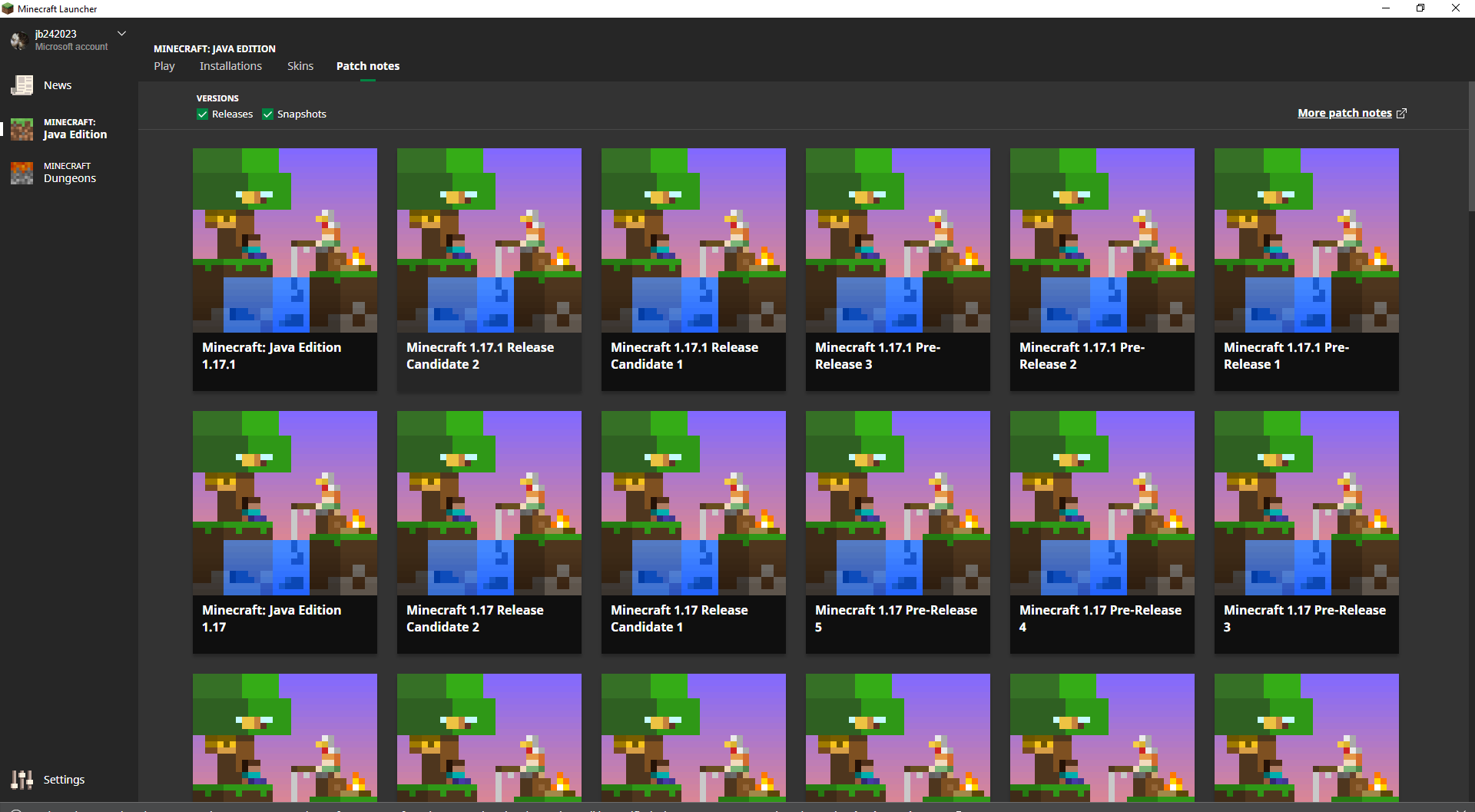Open the News newspaper icon
Image resolution: width=1475 pixels, height=812 pixels.
point(22,85)
